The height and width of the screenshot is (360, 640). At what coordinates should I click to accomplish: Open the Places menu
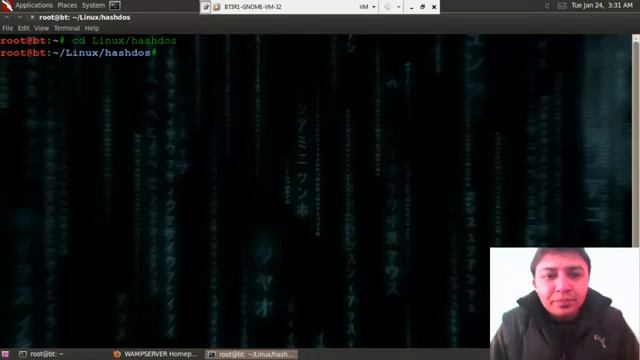click(x=67, y=5)
